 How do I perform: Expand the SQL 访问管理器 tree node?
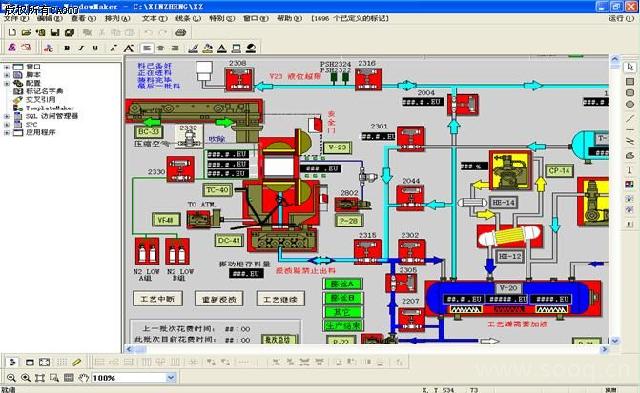click(7, 116)
